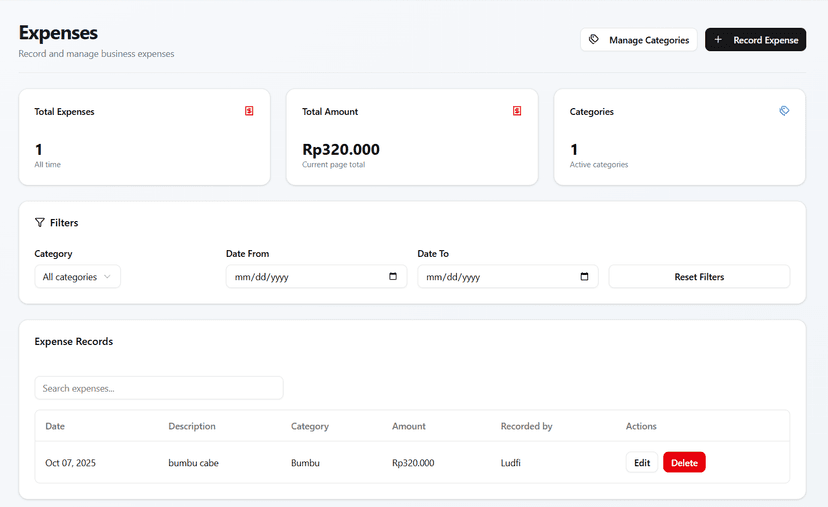
Task: Open Manage Categories
Action: point(638,40)
